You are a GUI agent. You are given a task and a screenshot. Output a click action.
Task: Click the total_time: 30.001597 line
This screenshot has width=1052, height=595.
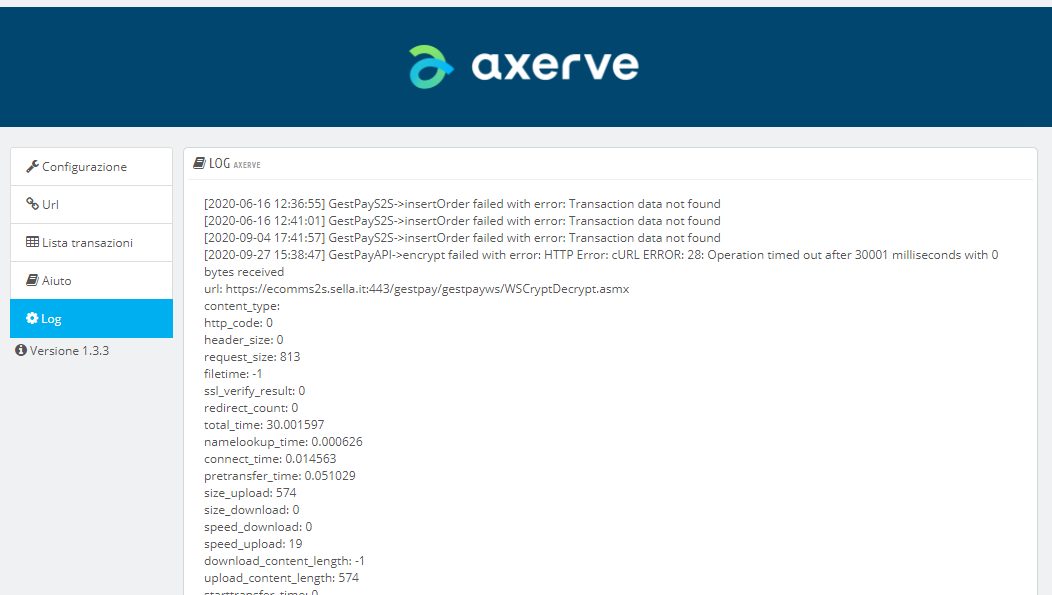[264, 425]
